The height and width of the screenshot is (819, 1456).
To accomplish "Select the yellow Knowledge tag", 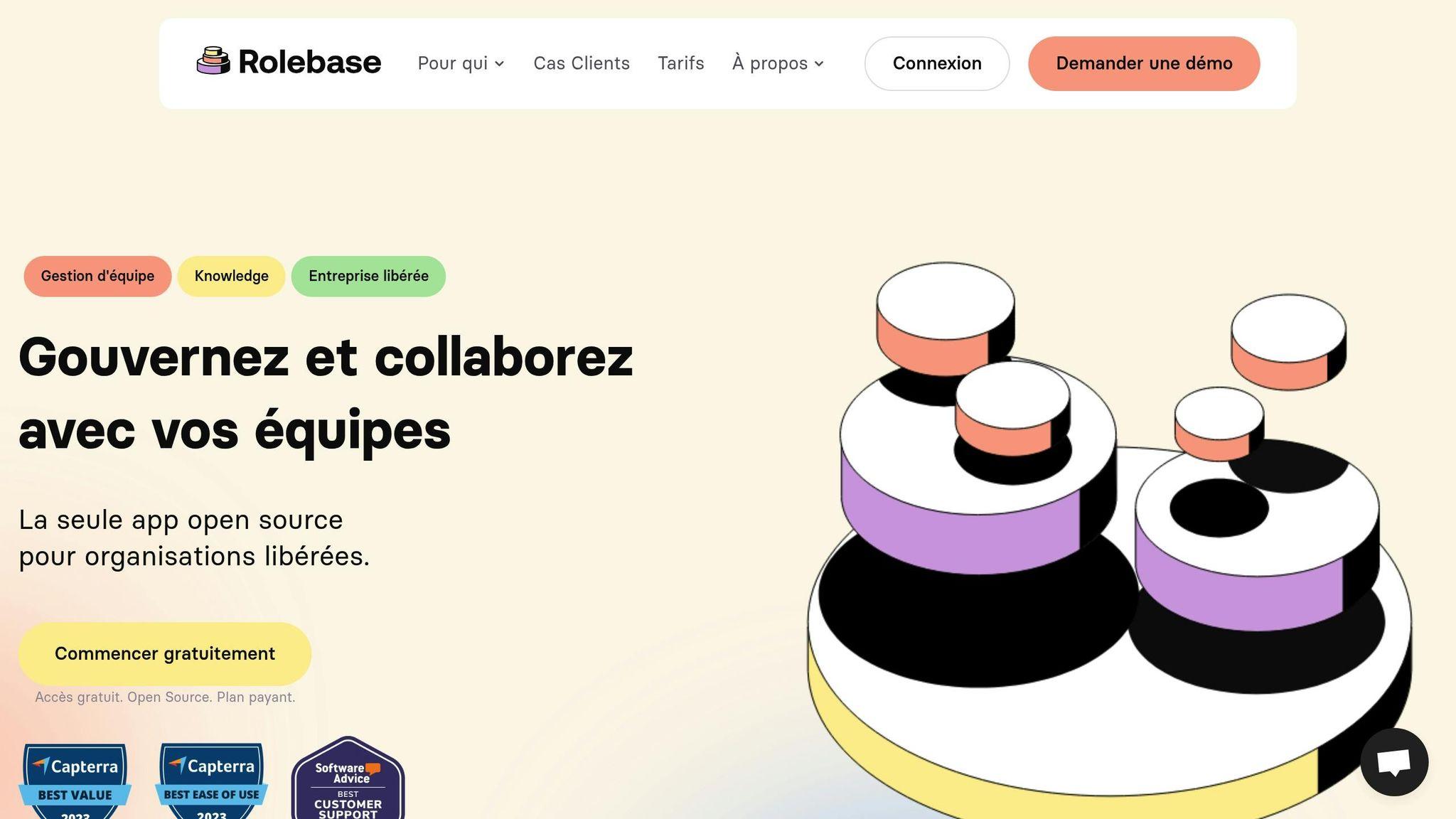I will (x=231, y=276).
